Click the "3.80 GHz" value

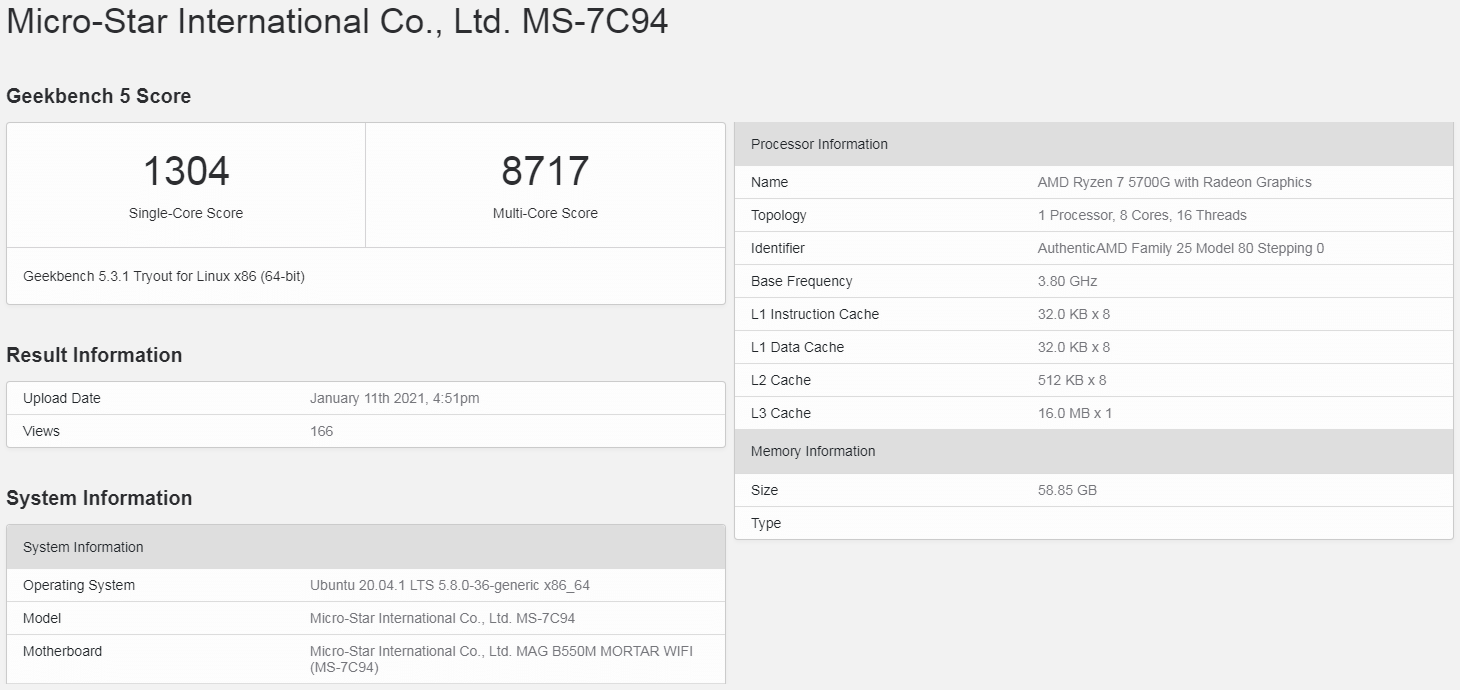(x=1067, y=281)
